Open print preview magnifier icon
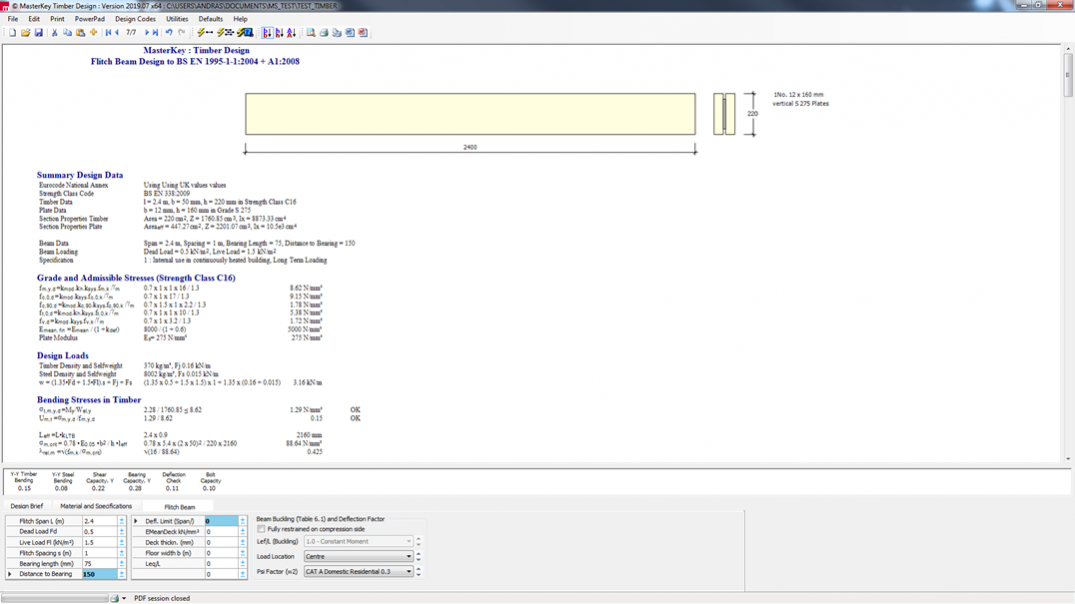Viewport: 1075px width, 604px height. tap(311, 33)
